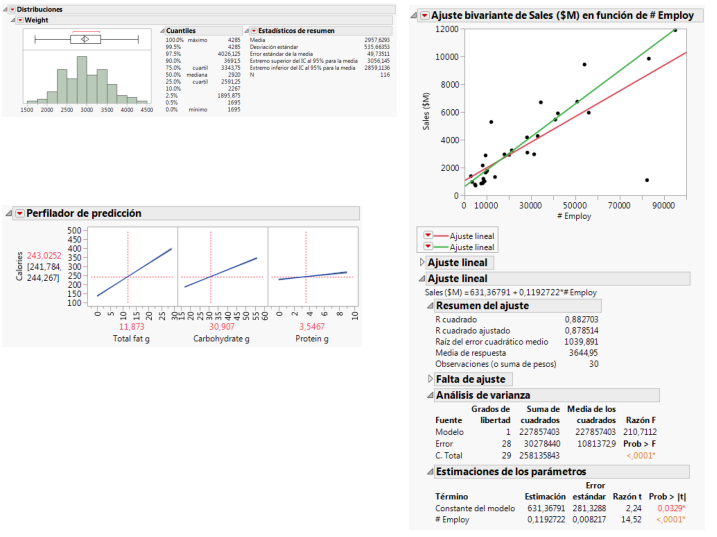Click the Modelo row label in ANOVA
The width and height of the screenshot is (717, 537).
pos(449,432)
